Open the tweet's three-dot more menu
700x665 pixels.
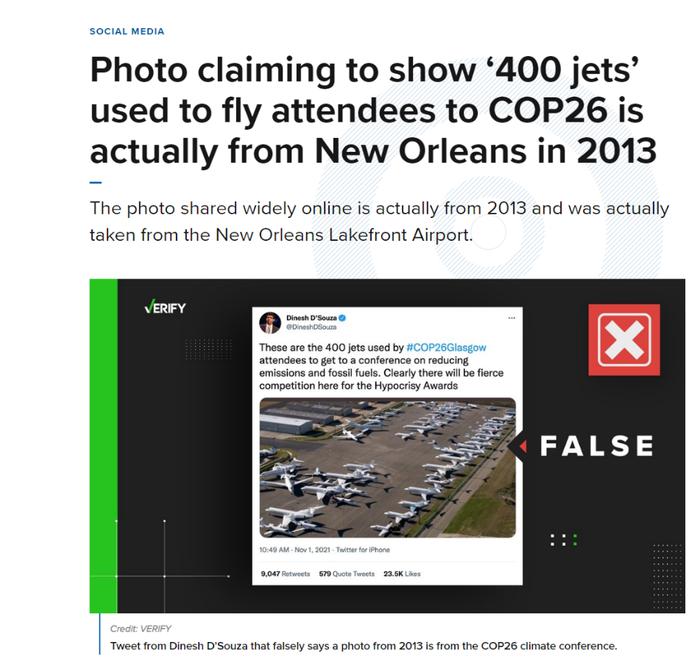pyautogui.click(x=512, y=318)
